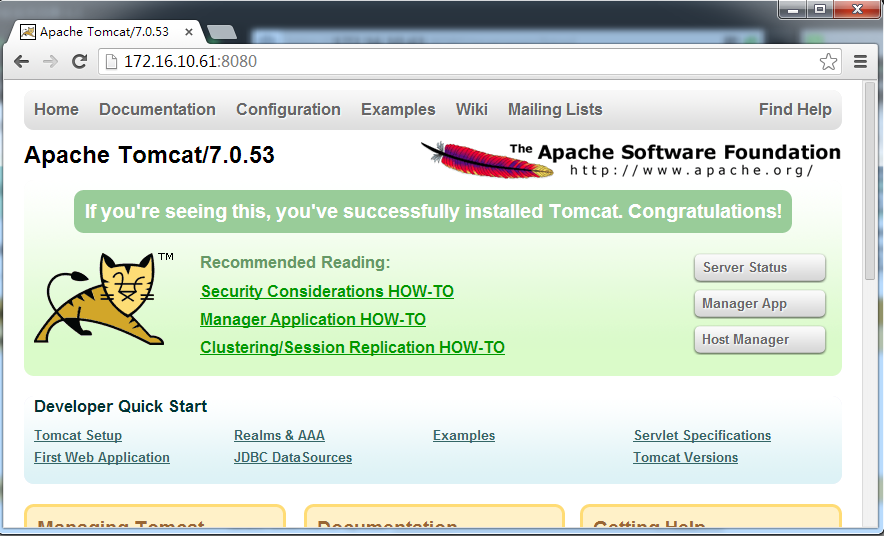Open the Chrome hamburger menu

(860, 61)
